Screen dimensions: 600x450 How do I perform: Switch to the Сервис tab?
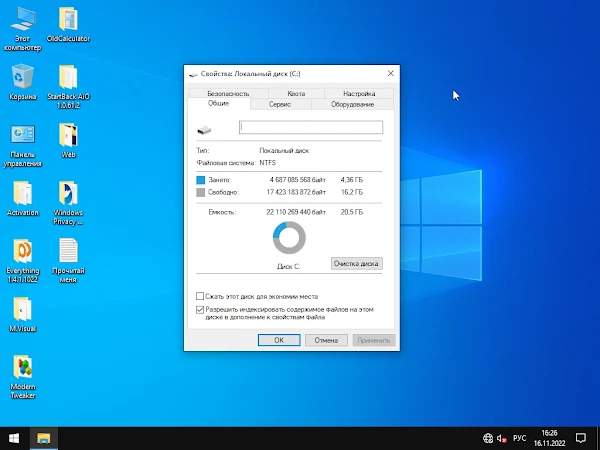280,104
